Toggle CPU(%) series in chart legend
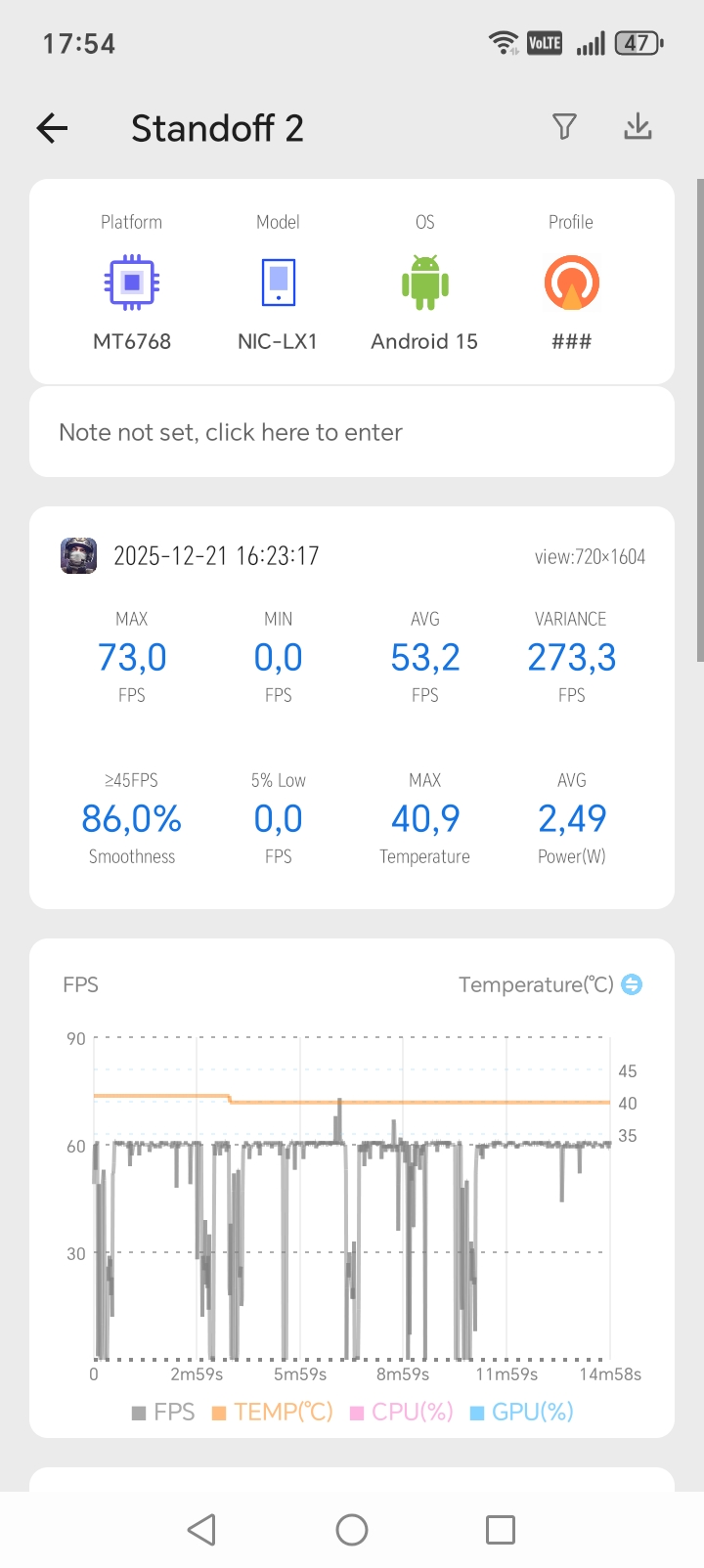Screen dimensions: 704x1568 point(402,1412)
